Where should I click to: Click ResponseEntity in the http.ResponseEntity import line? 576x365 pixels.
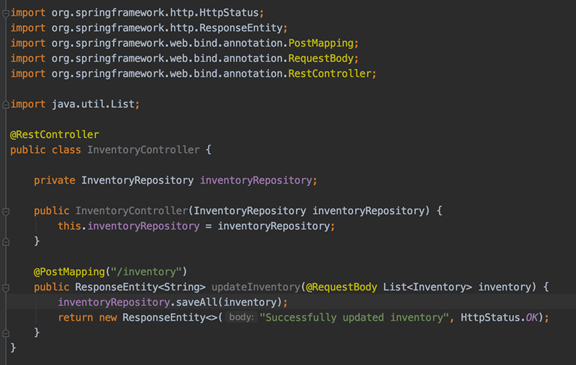coord(241,28)
